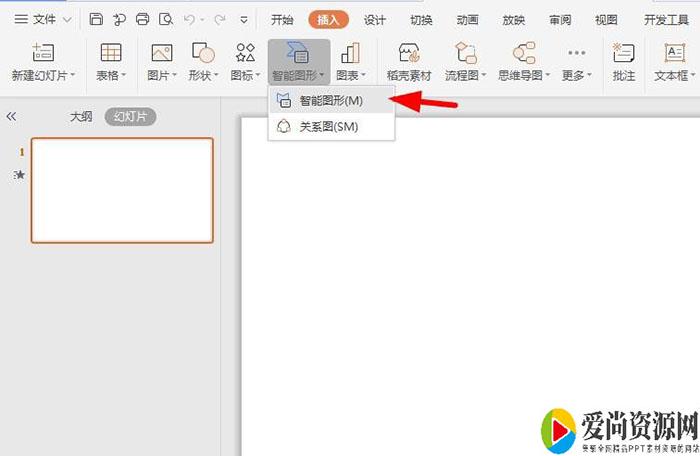Image resolution: width=700 pixels, height=456 pixels.
Task: Select slide 1 thumbnail
Action: coord(122,190)
